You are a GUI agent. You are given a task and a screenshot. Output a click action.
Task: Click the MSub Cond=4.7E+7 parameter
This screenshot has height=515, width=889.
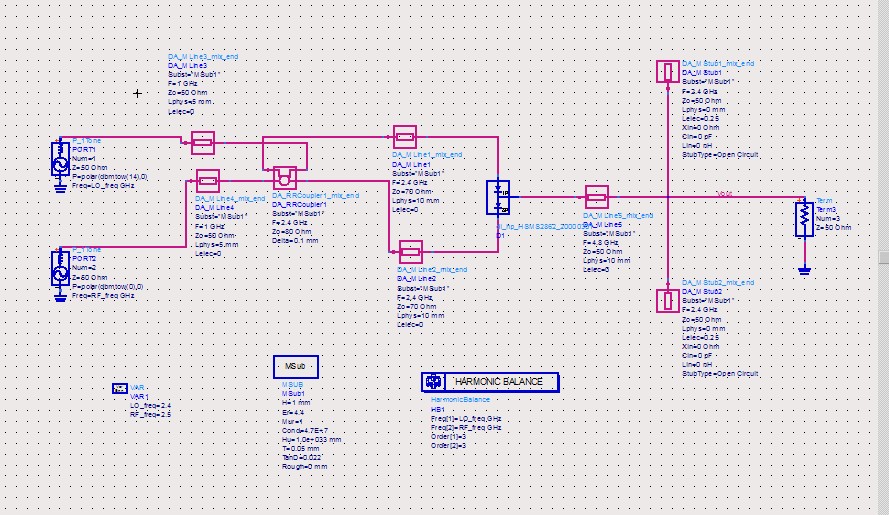pos(304,431)
